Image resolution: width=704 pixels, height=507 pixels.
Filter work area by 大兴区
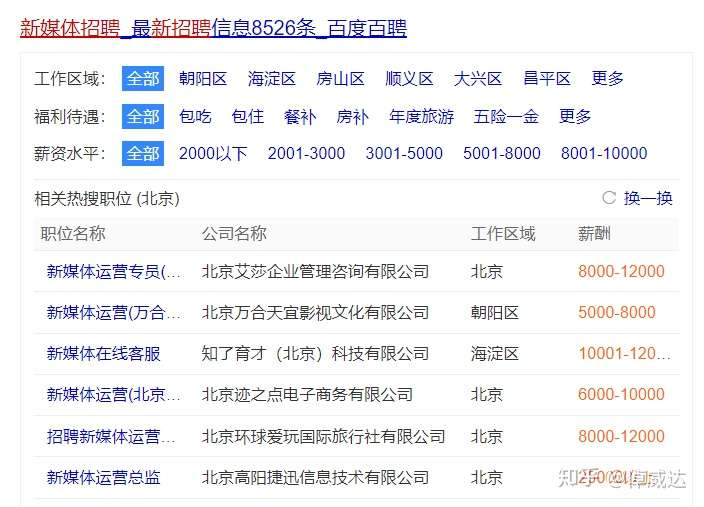pyautogui.click(x=478, y=79)
